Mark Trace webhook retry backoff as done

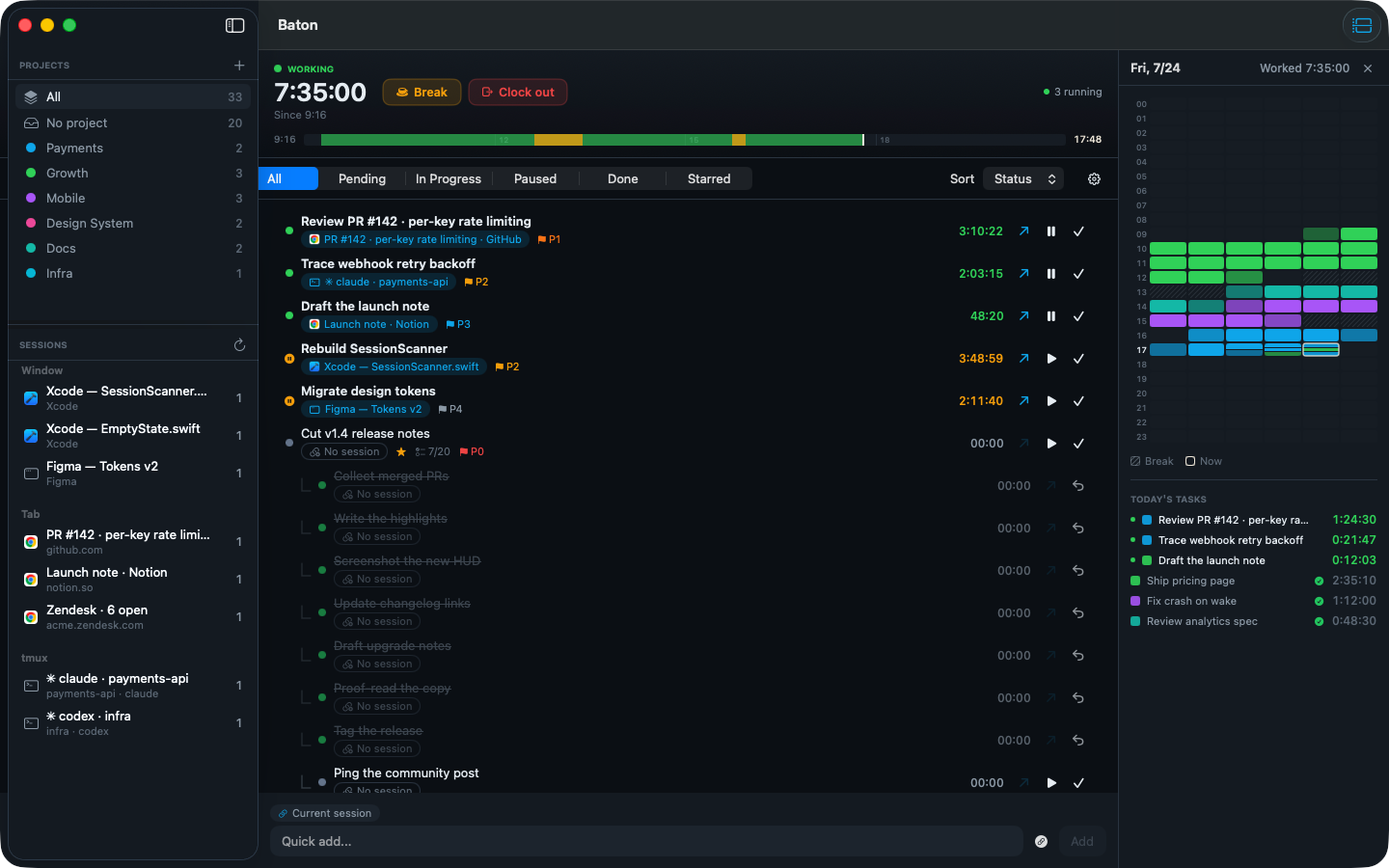[1078, 273]
